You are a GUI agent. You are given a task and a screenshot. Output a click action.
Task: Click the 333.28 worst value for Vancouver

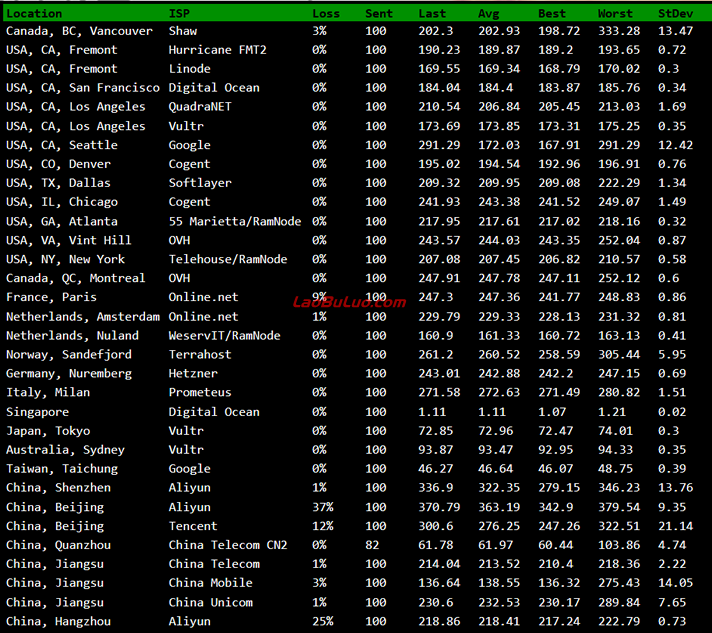pos(618,31)
